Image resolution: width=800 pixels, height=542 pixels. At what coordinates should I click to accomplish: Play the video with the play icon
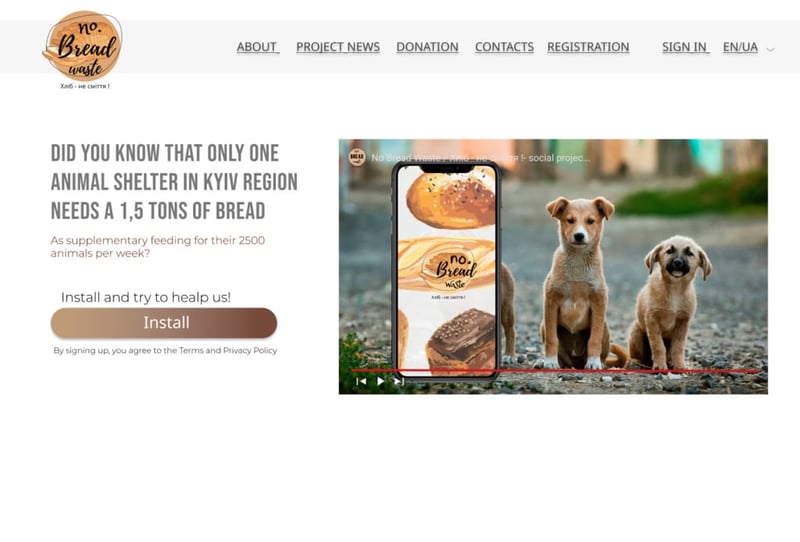(x=380, y=381)
